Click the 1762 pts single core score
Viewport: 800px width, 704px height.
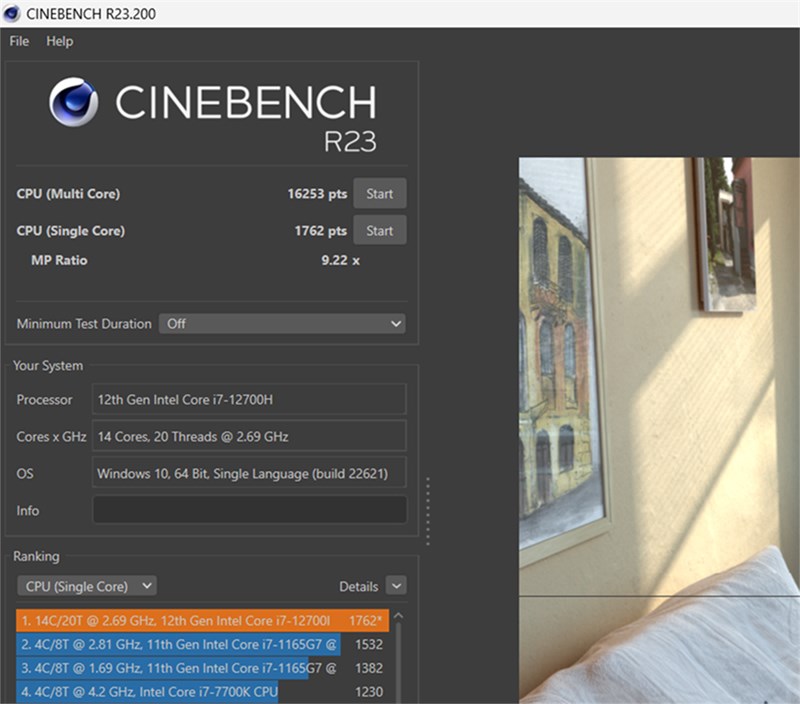(320, 231)
